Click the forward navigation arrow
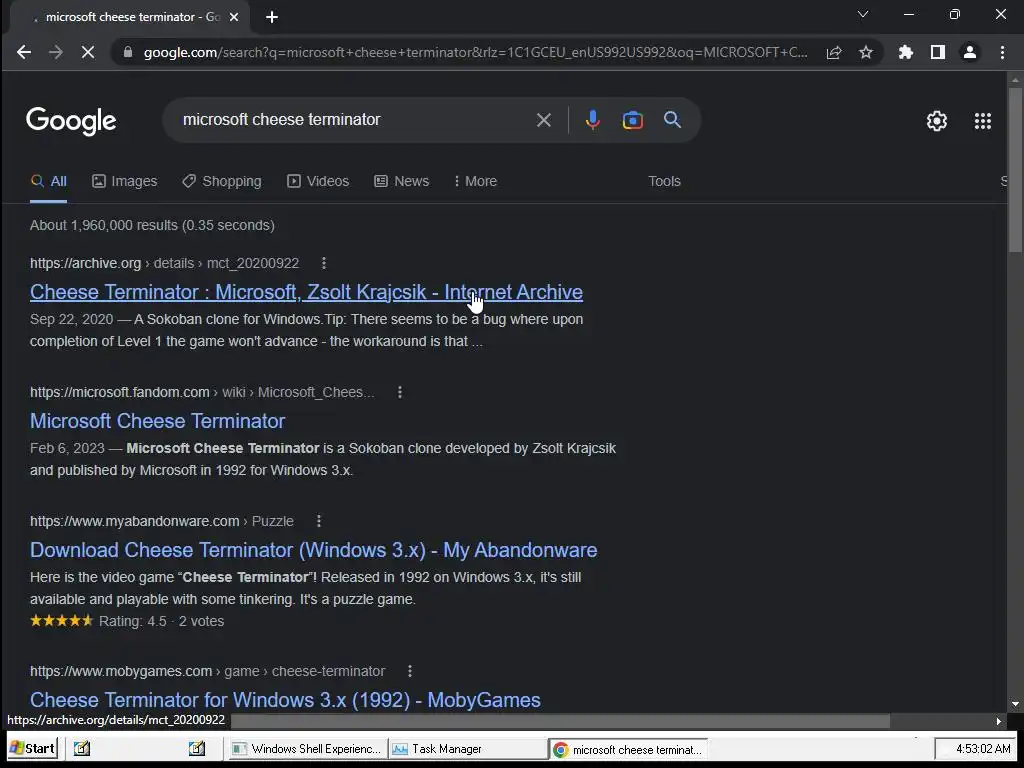Viewport: 1024px width, 768px height. [56, 52]
